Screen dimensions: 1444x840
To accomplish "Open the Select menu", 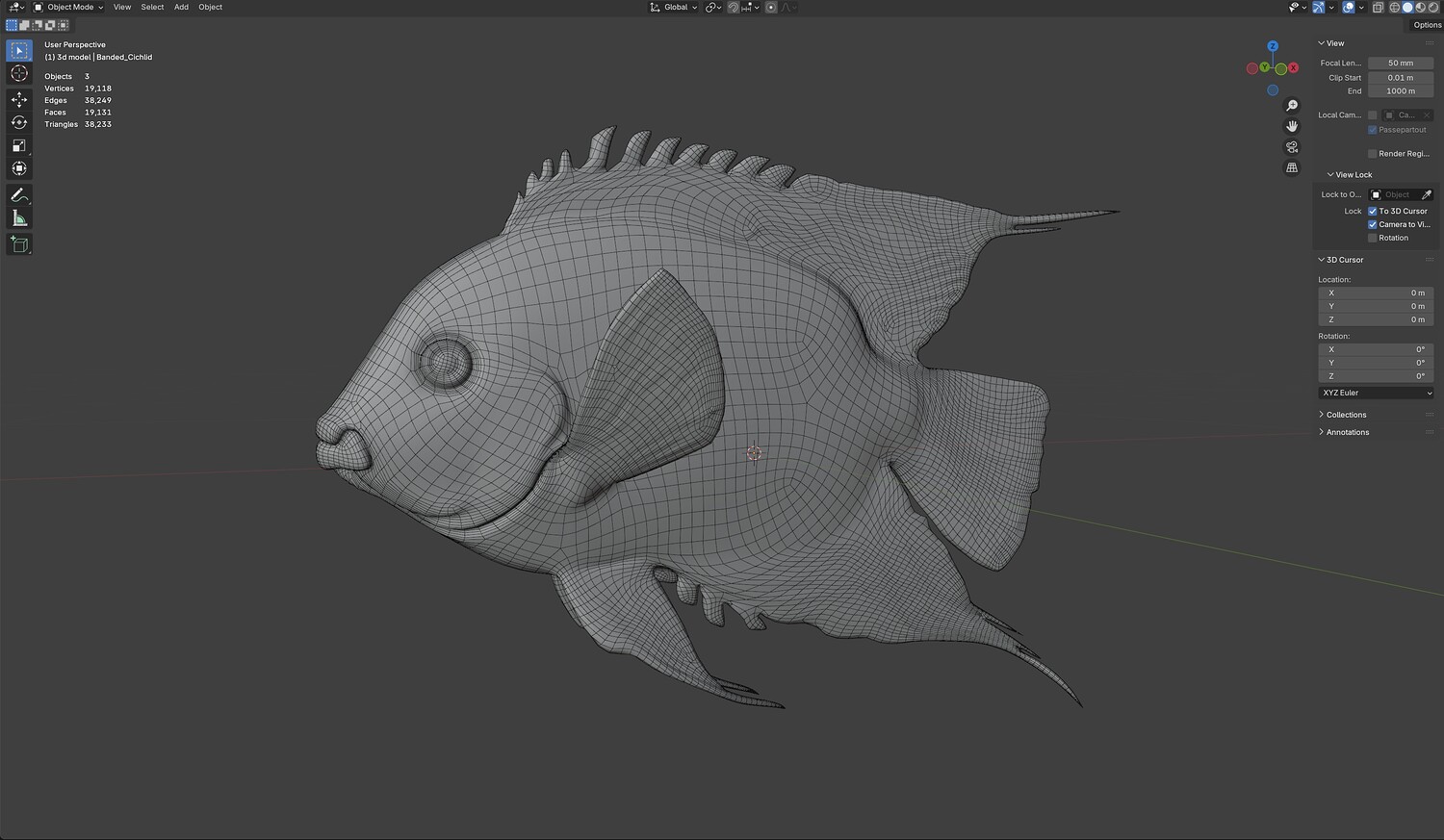I will coord(152,7).
